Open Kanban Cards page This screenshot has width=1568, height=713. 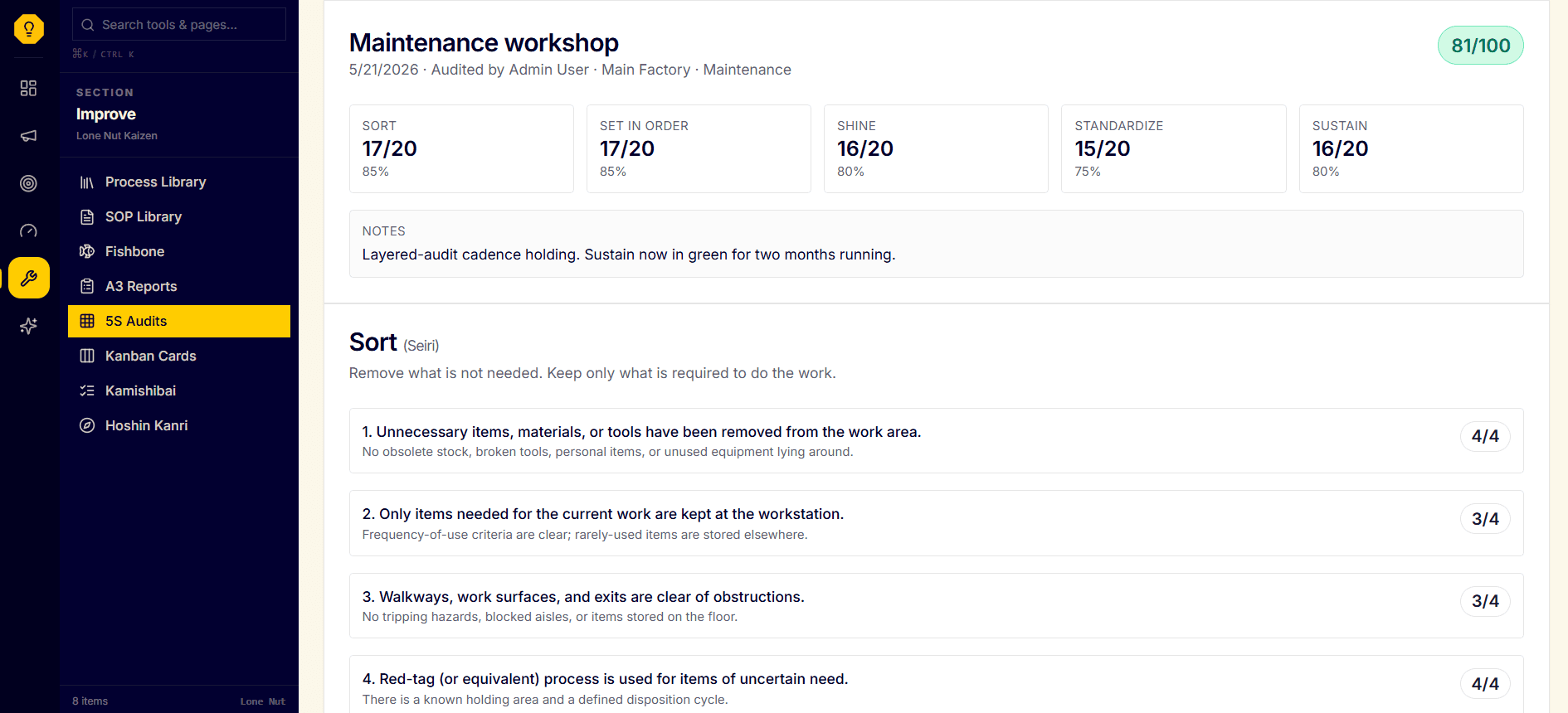179,356
